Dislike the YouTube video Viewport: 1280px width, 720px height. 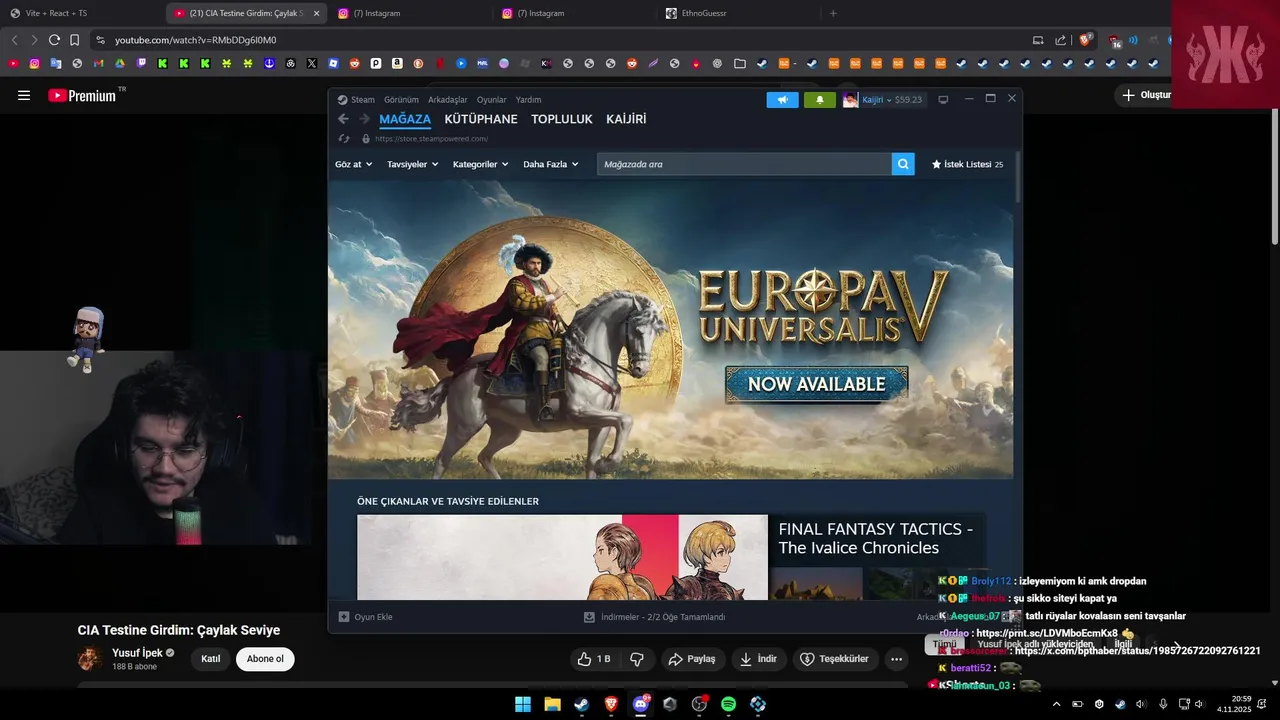coord(637,659)
